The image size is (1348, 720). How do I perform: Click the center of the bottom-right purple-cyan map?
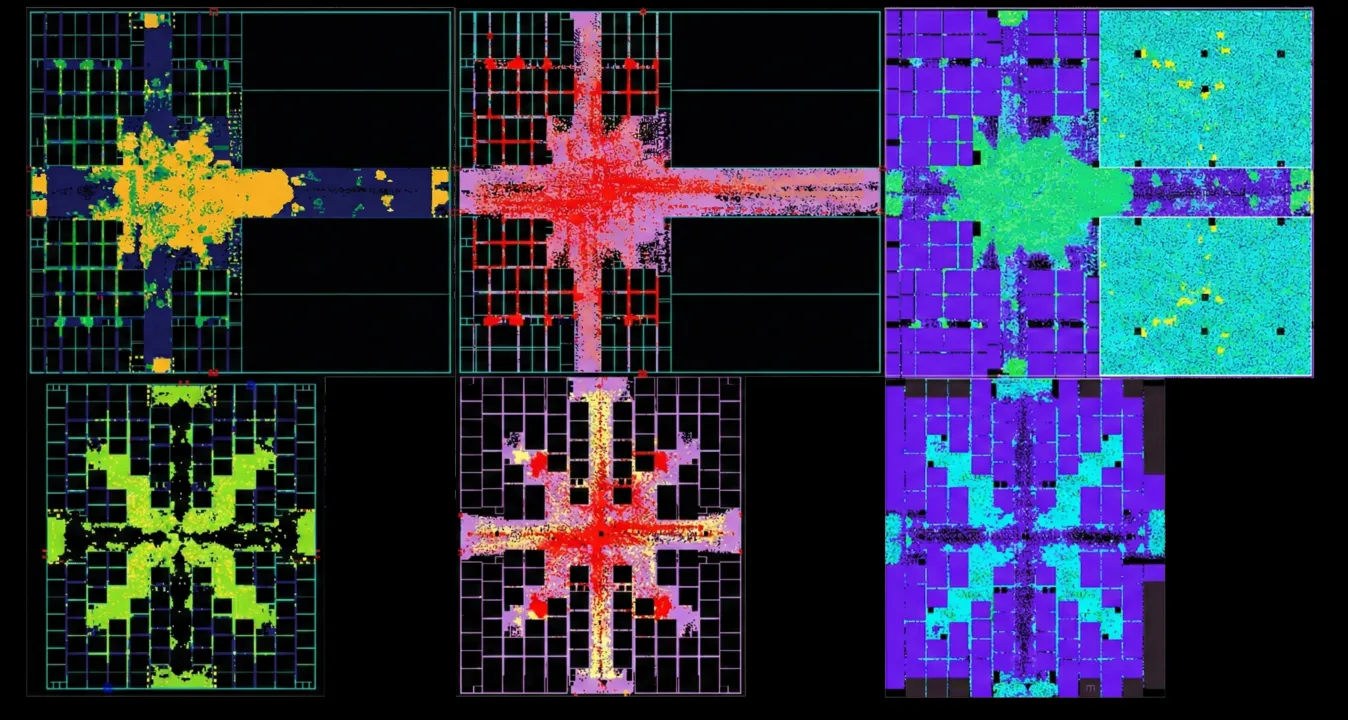click(x=1024, y=536)
